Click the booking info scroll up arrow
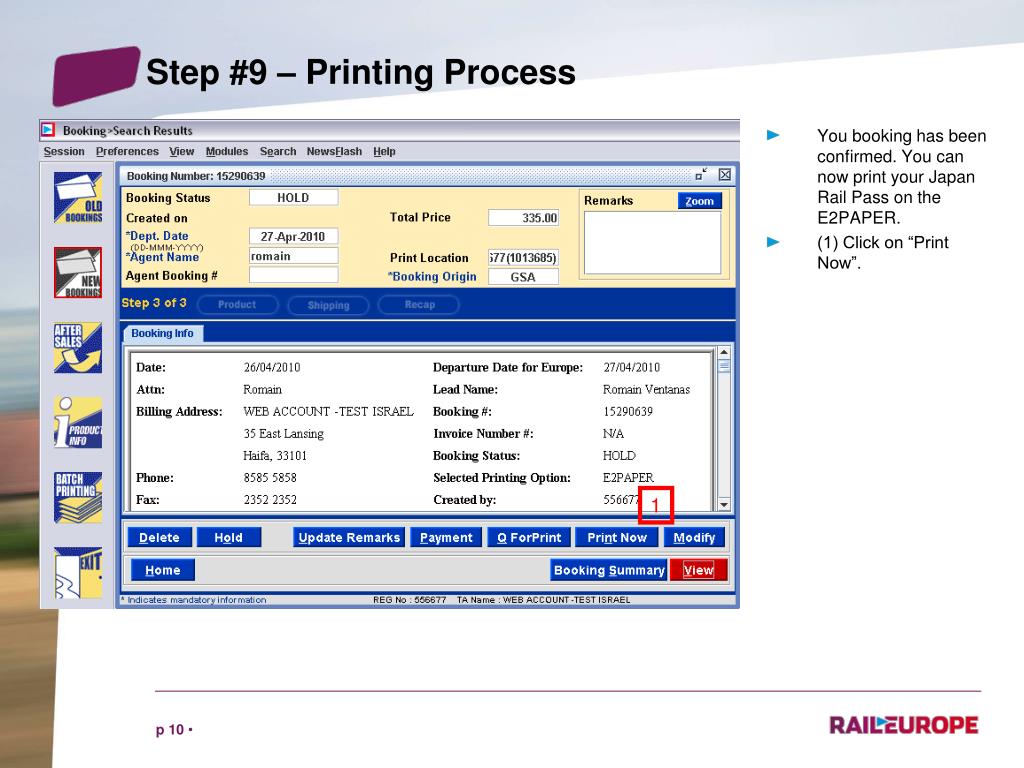The height and width of the screenshot is (768, 1024). 724,353
